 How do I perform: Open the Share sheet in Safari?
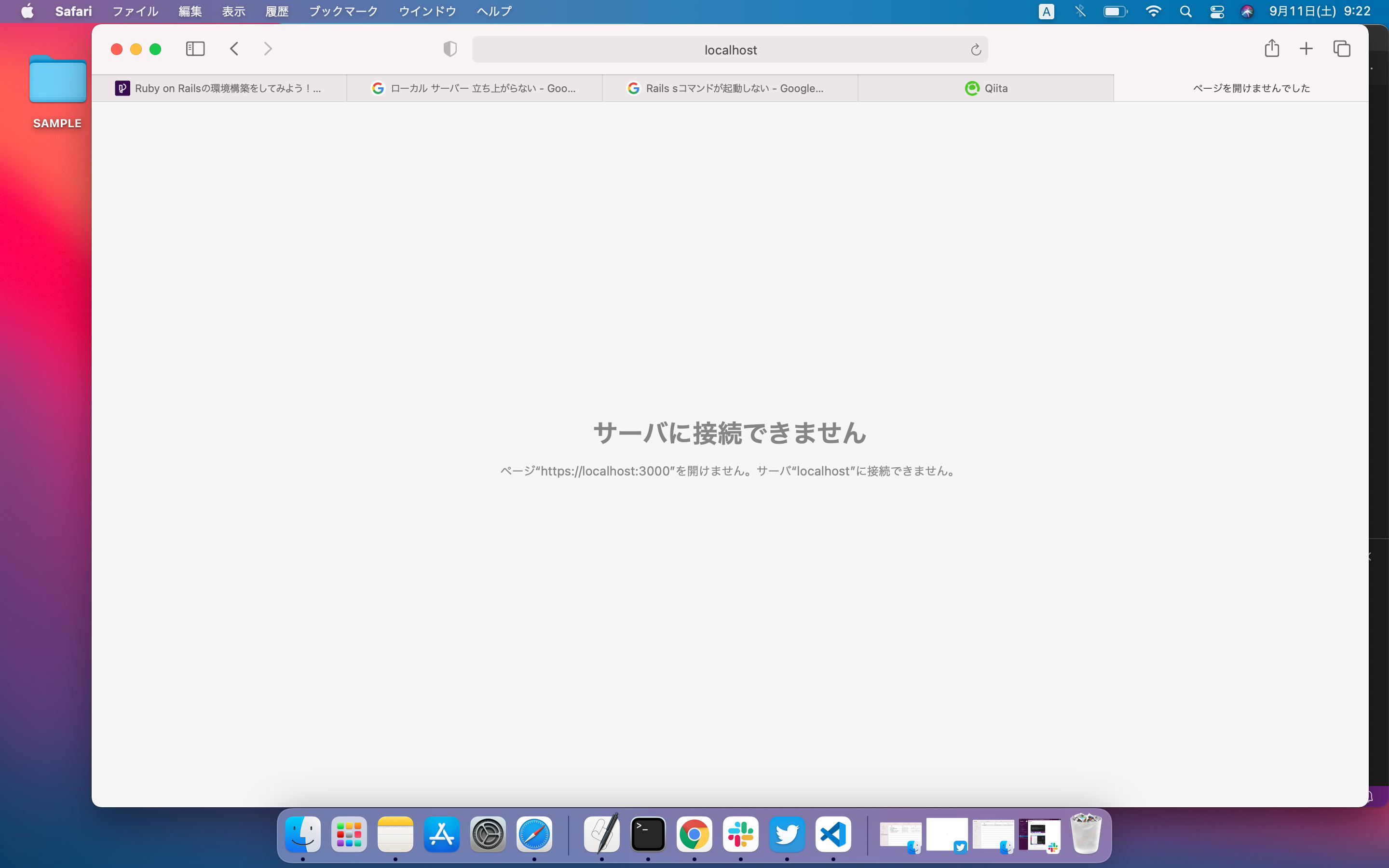(x=1272, y=49)
